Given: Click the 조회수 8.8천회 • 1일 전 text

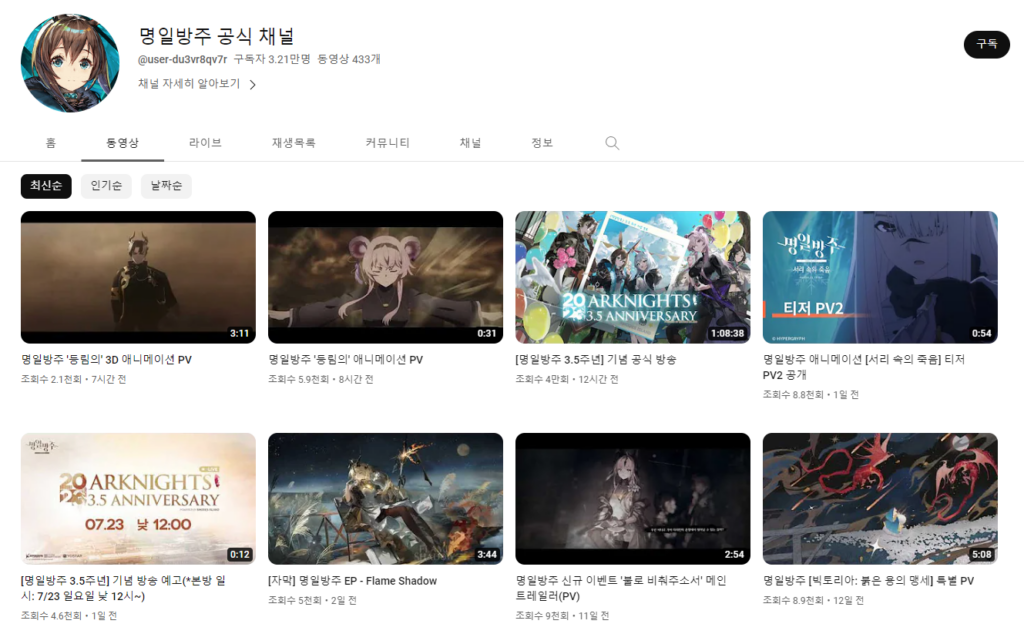Looking at the screenshot, I should pyautogui.click(x=810, y=395).
